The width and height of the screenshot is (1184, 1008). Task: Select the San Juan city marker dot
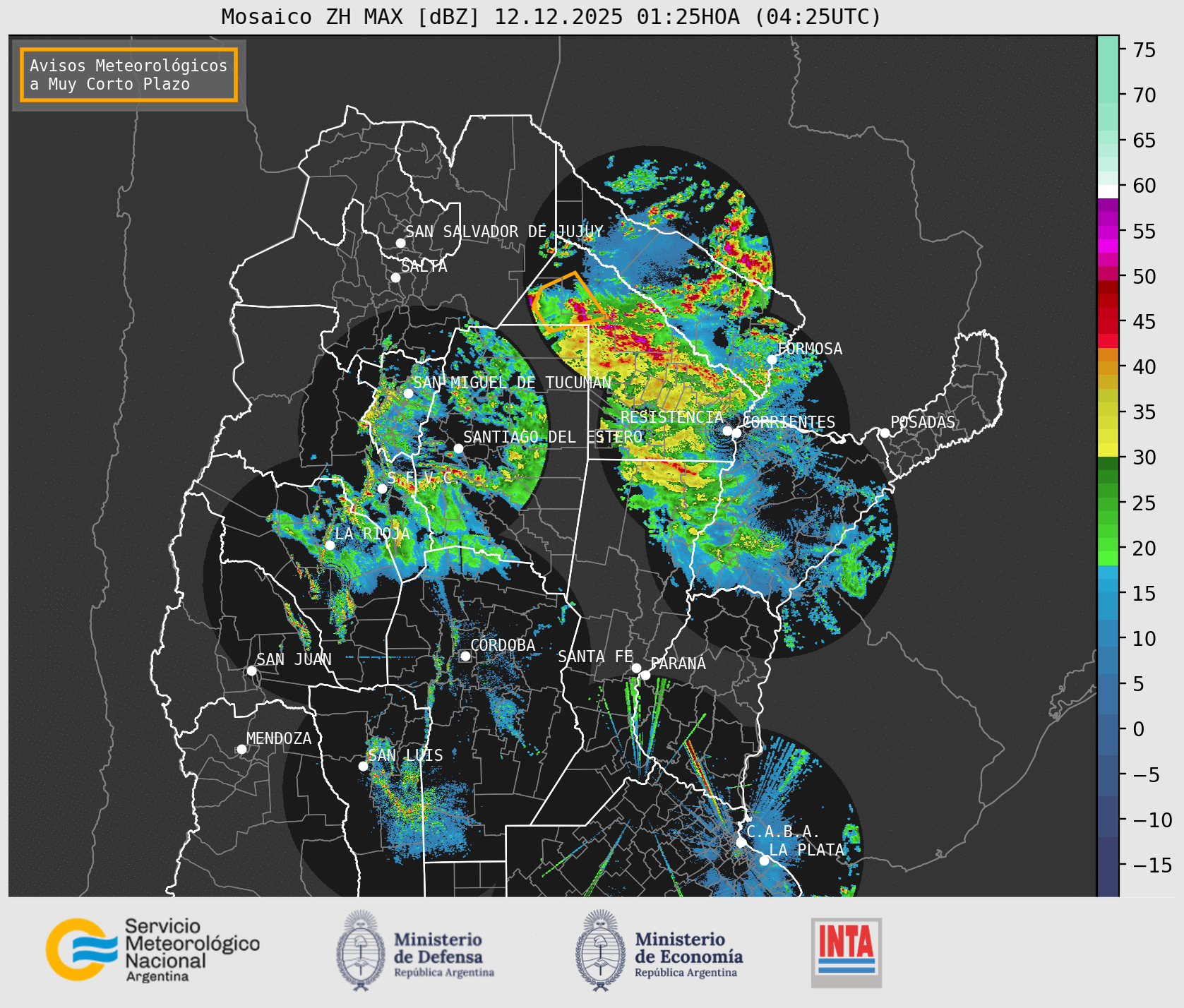251,671
